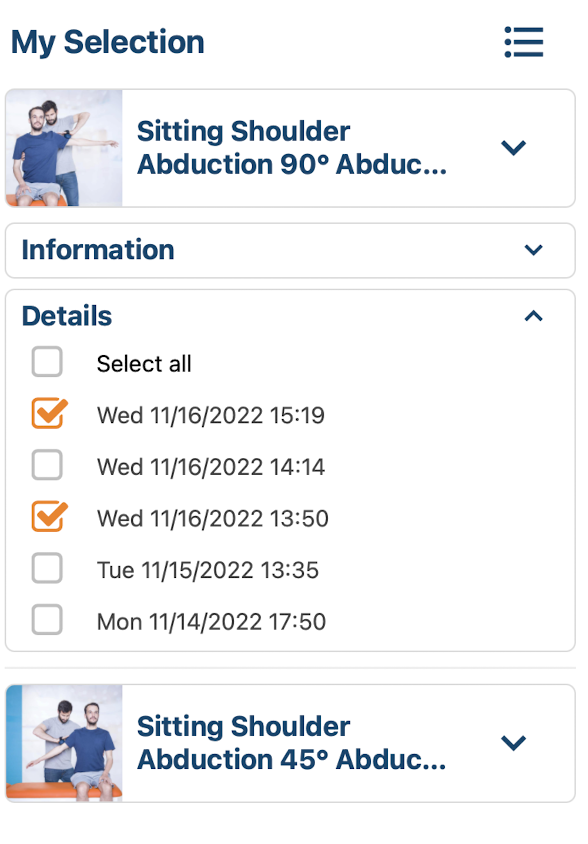Check the Select all checkbox
Screen dimensions: 588x844
coord(47,362)
